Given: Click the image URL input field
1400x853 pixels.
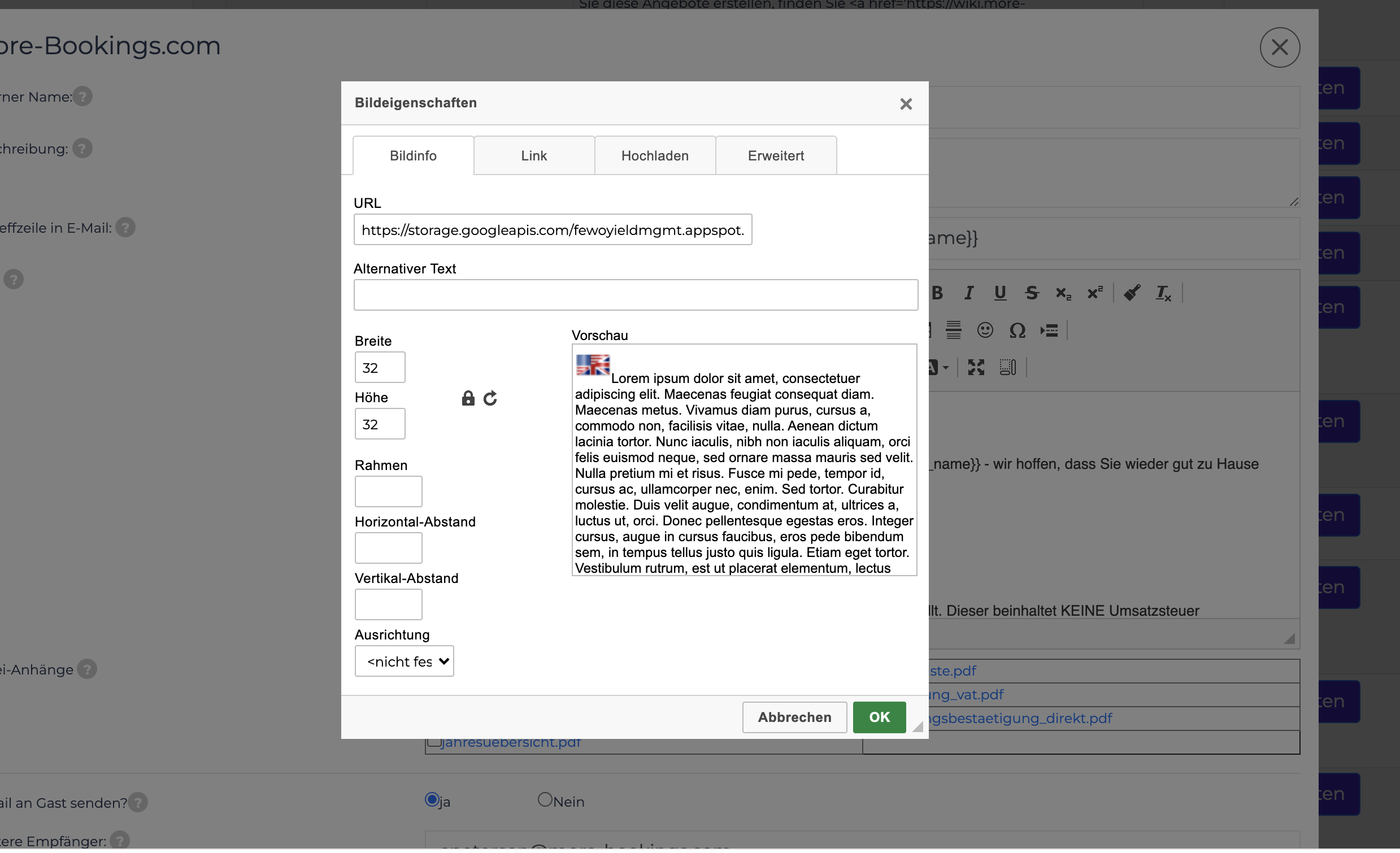Looking at the screenshot, I should pos(553,229).
